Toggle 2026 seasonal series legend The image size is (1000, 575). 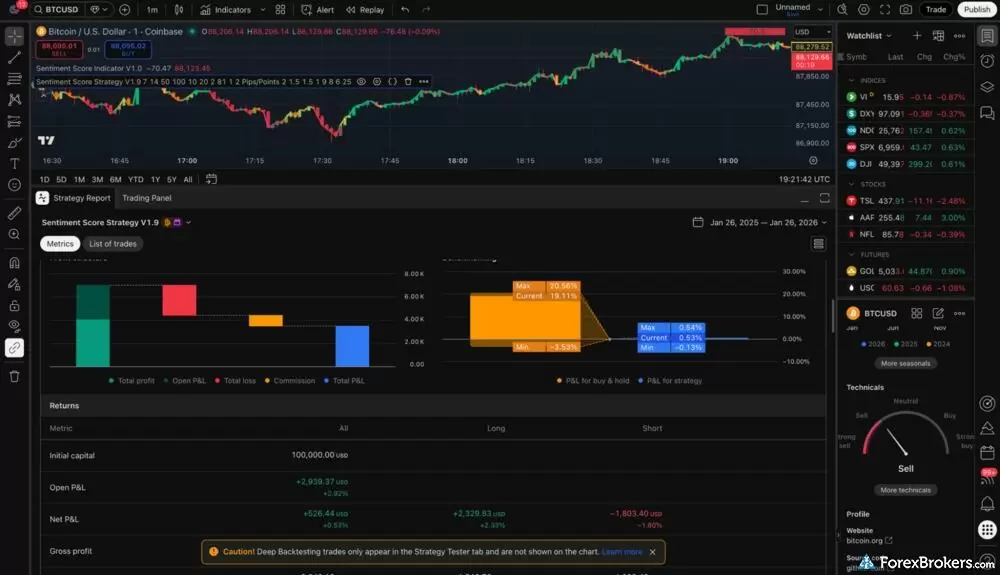coord(873,344)
